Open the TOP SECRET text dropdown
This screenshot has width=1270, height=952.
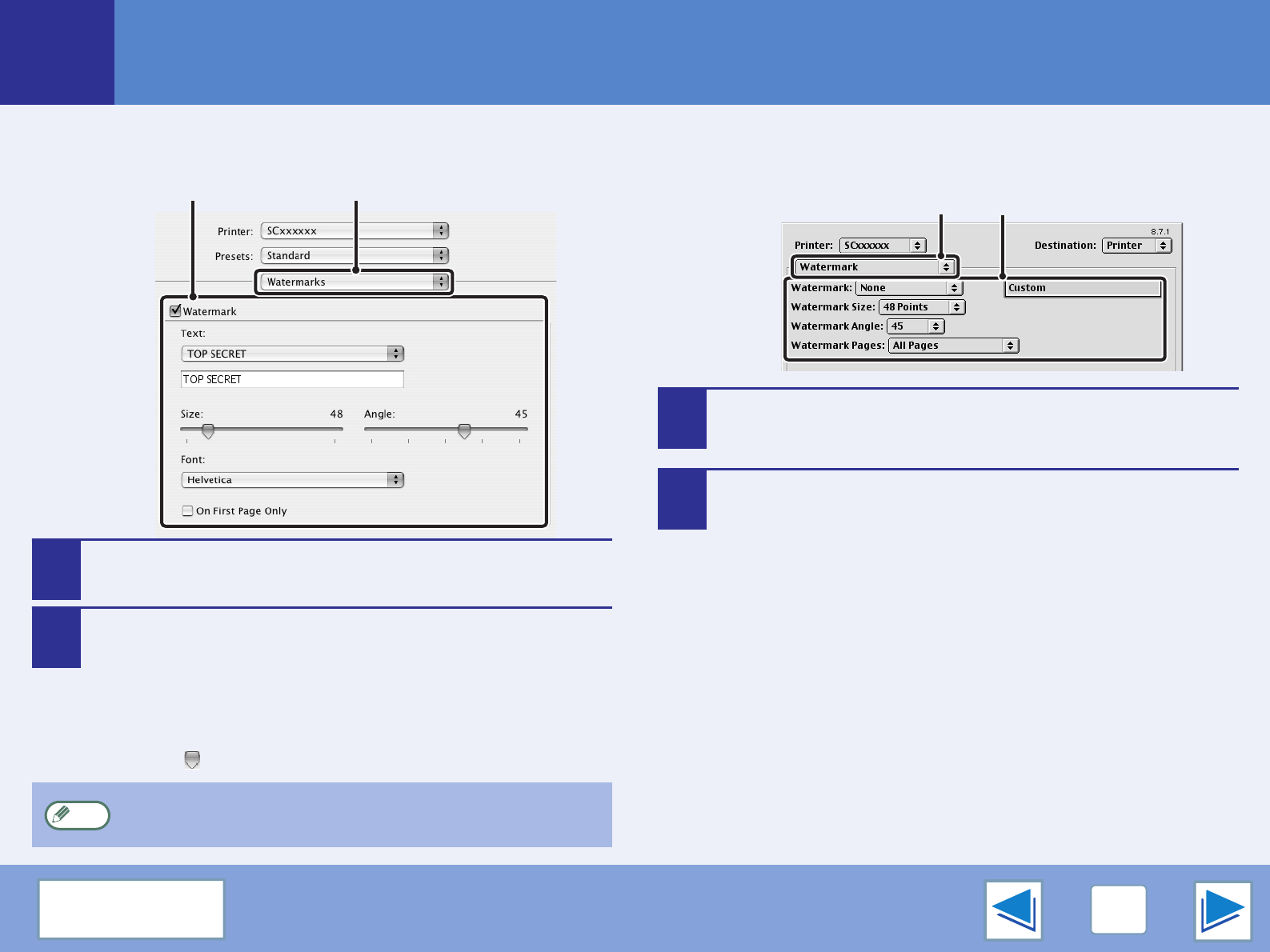(293, 354)
